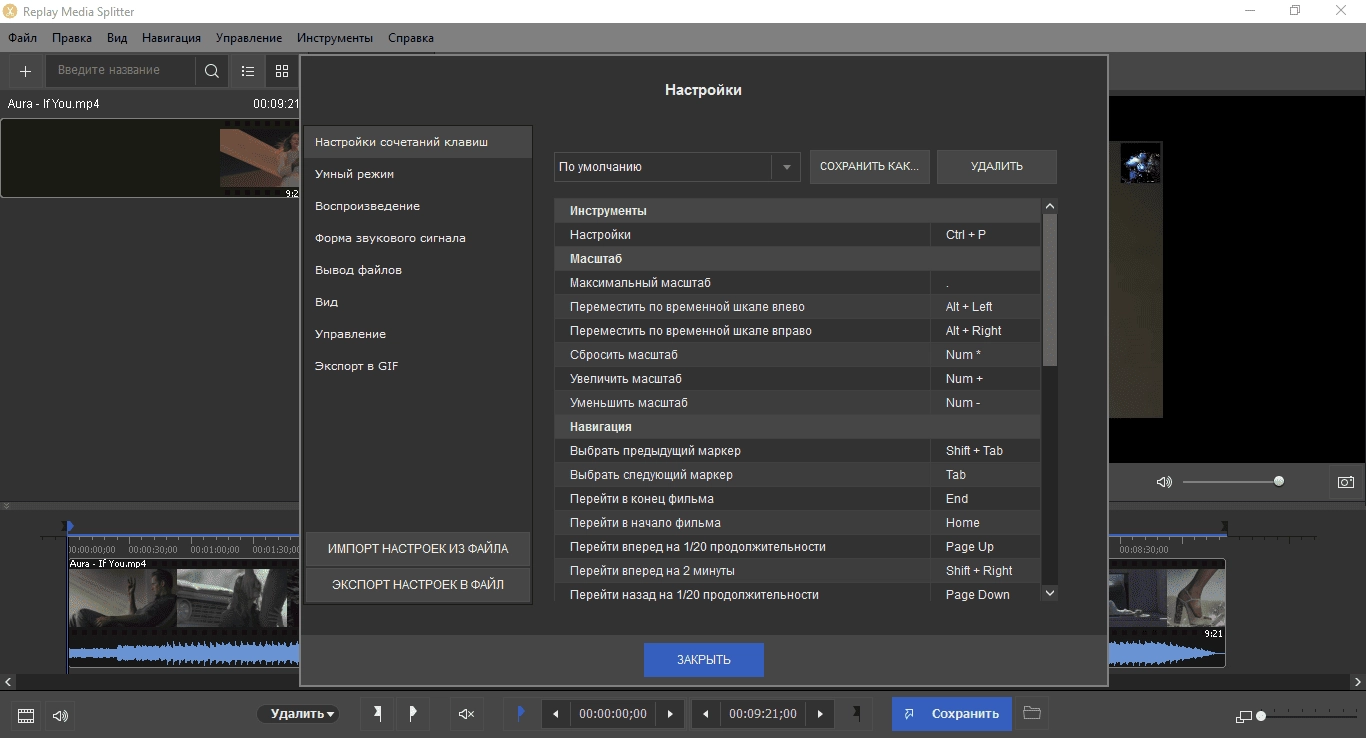Add an end marker flag
Viewport: 1366px width, 738px height.
click(413, 714)
